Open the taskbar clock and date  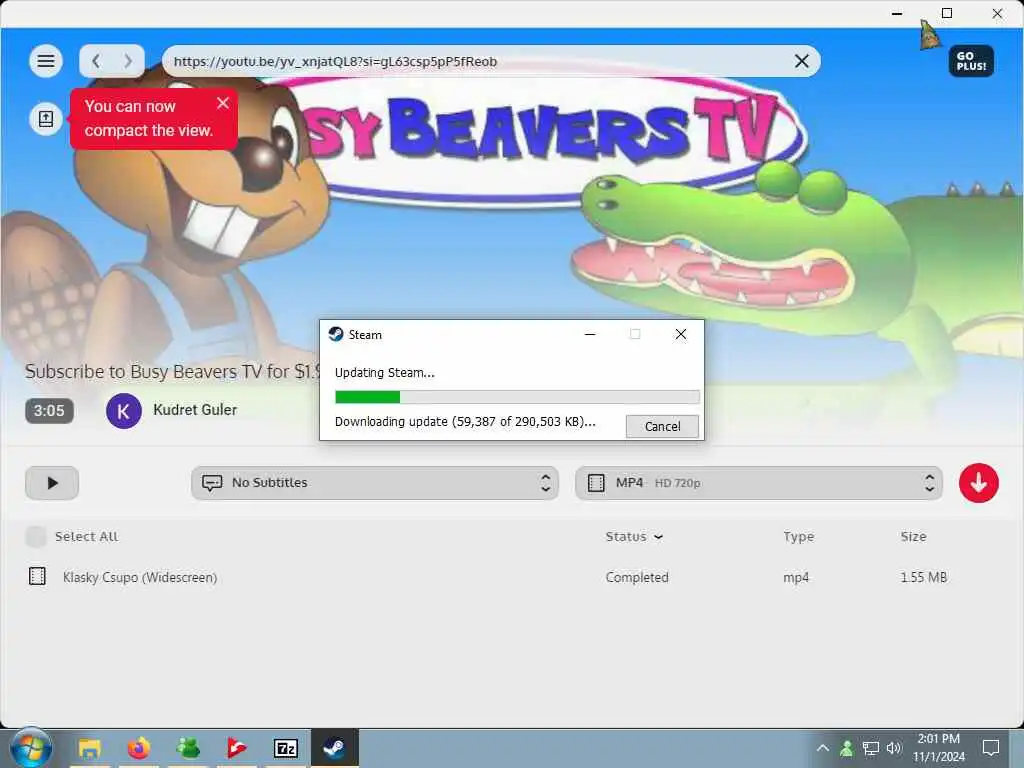[938, 748]
